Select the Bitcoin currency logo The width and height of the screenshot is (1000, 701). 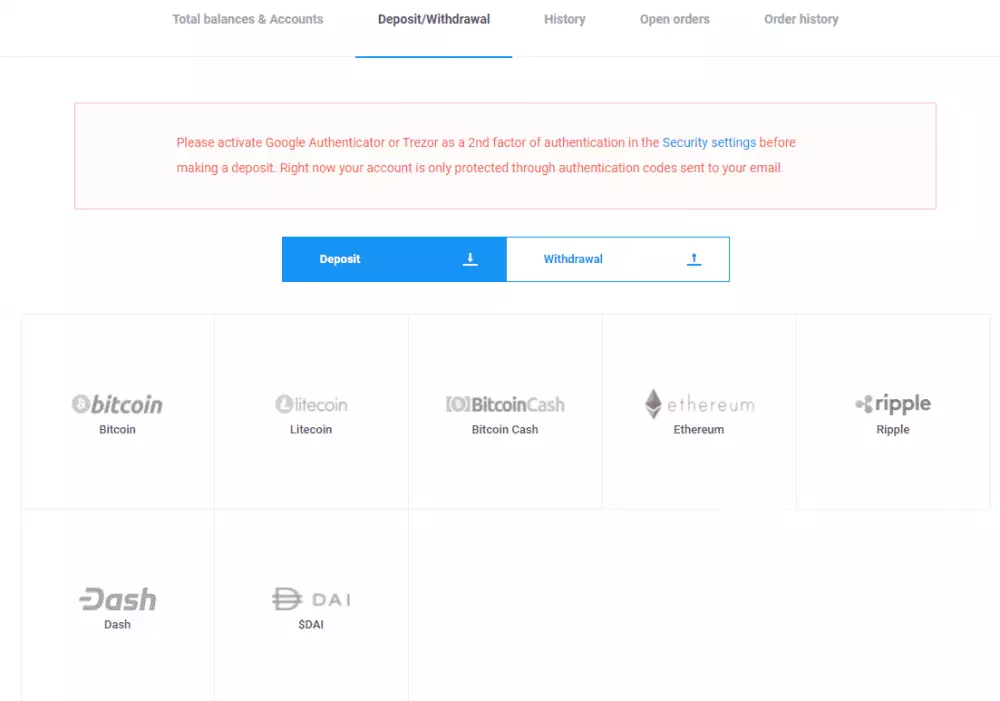(x=117, y=404)
